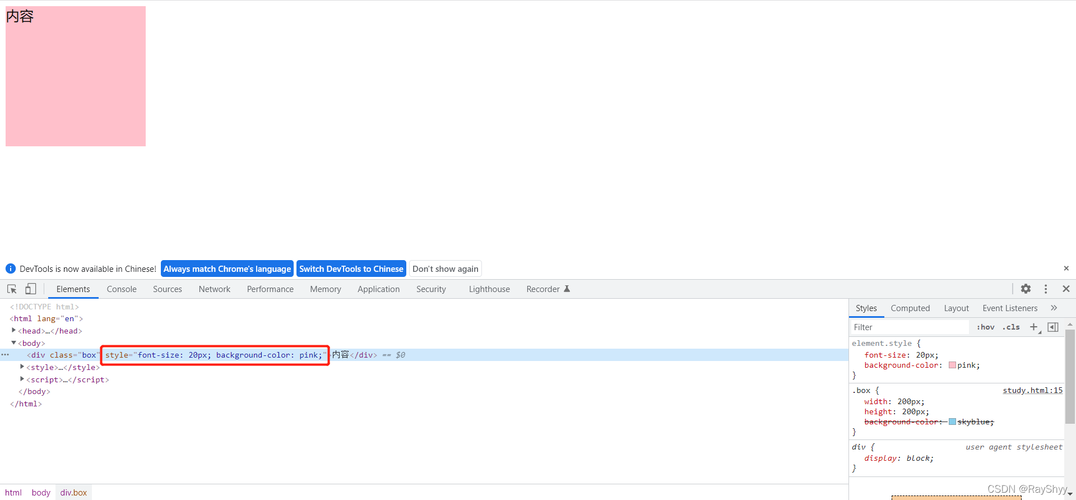Expand the head node
The image size is (1076, 500).
tap(14, 330)
